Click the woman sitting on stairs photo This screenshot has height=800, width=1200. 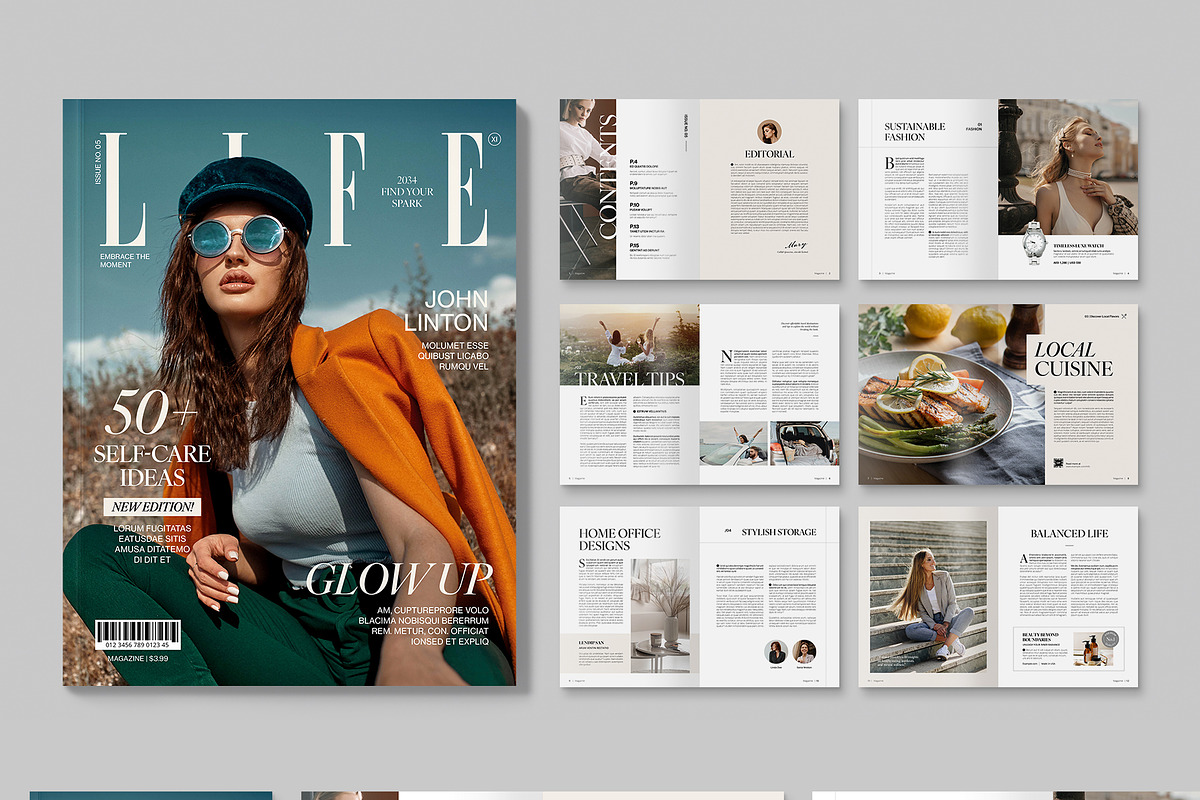point(927,596)
